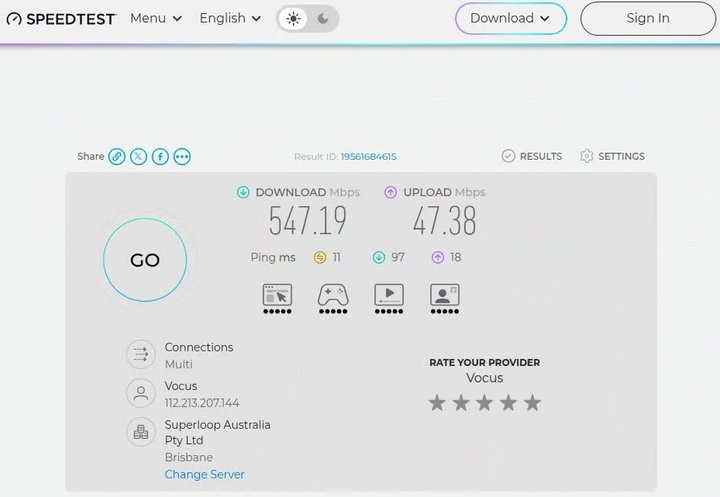Click the download latency icon beside 97
This screenshot has height=497, width=720.
point(378,257)
